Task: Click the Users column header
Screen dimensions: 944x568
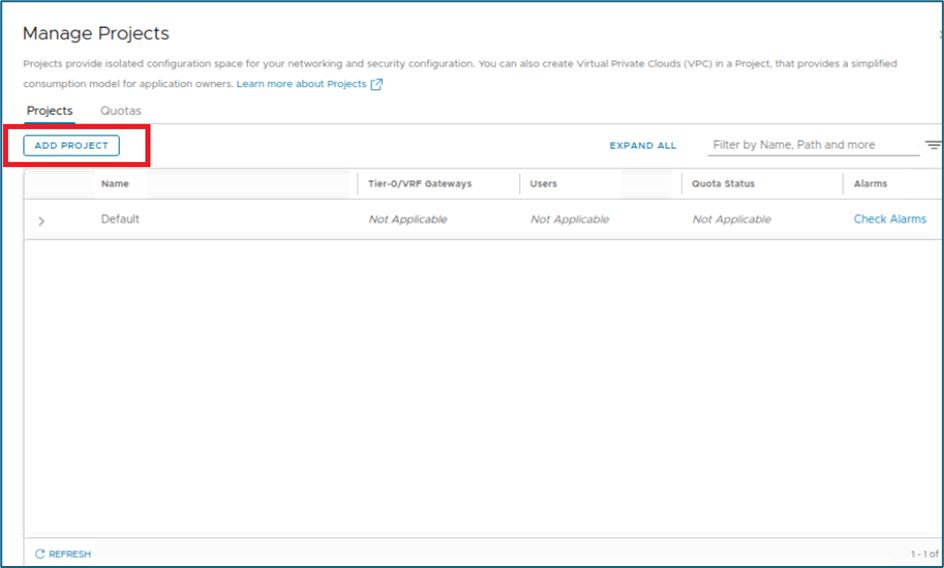Action: [544, 184]
